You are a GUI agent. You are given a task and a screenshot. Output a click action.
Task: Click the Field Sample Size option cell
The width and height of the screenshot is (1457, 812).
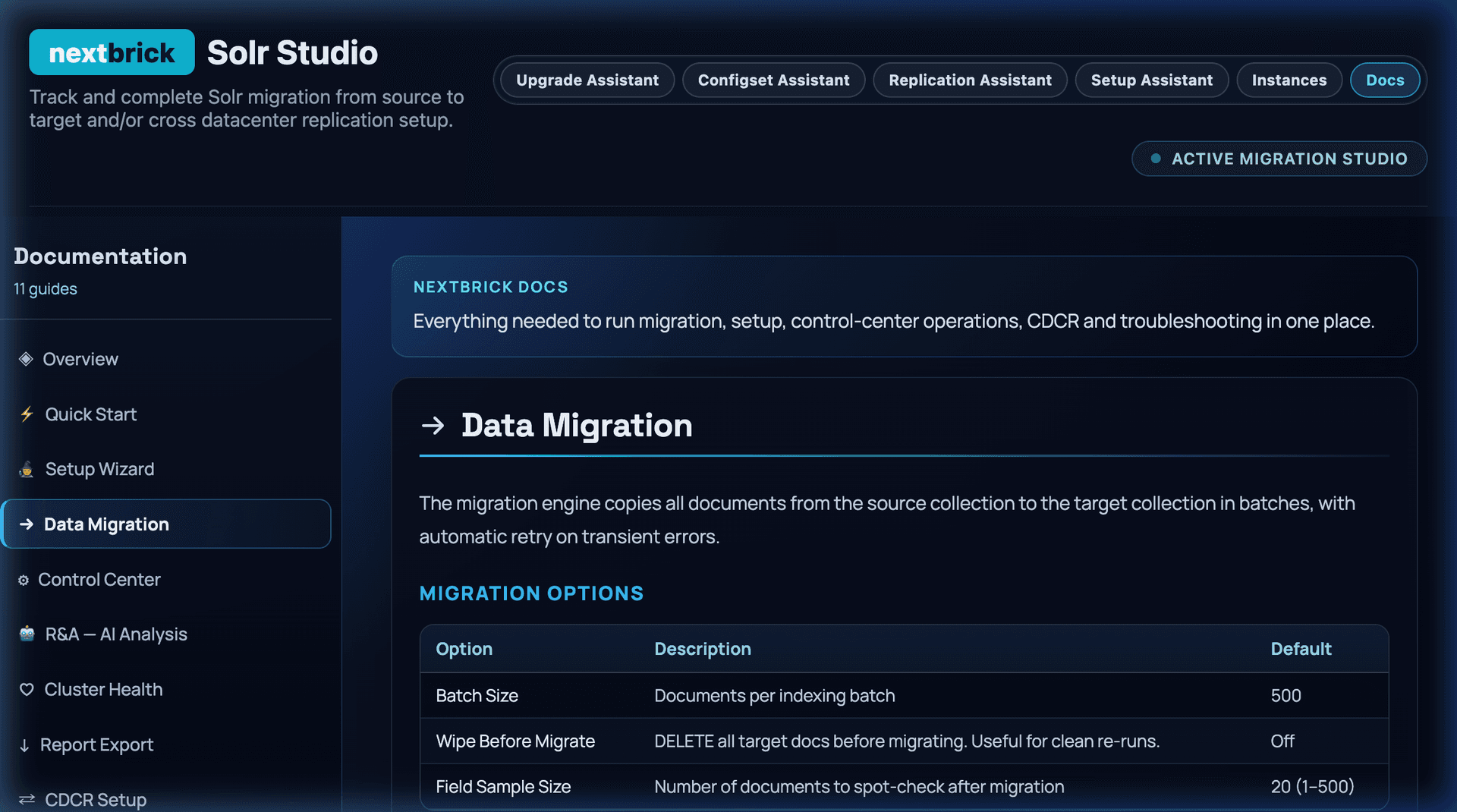[x=503, y=787]
